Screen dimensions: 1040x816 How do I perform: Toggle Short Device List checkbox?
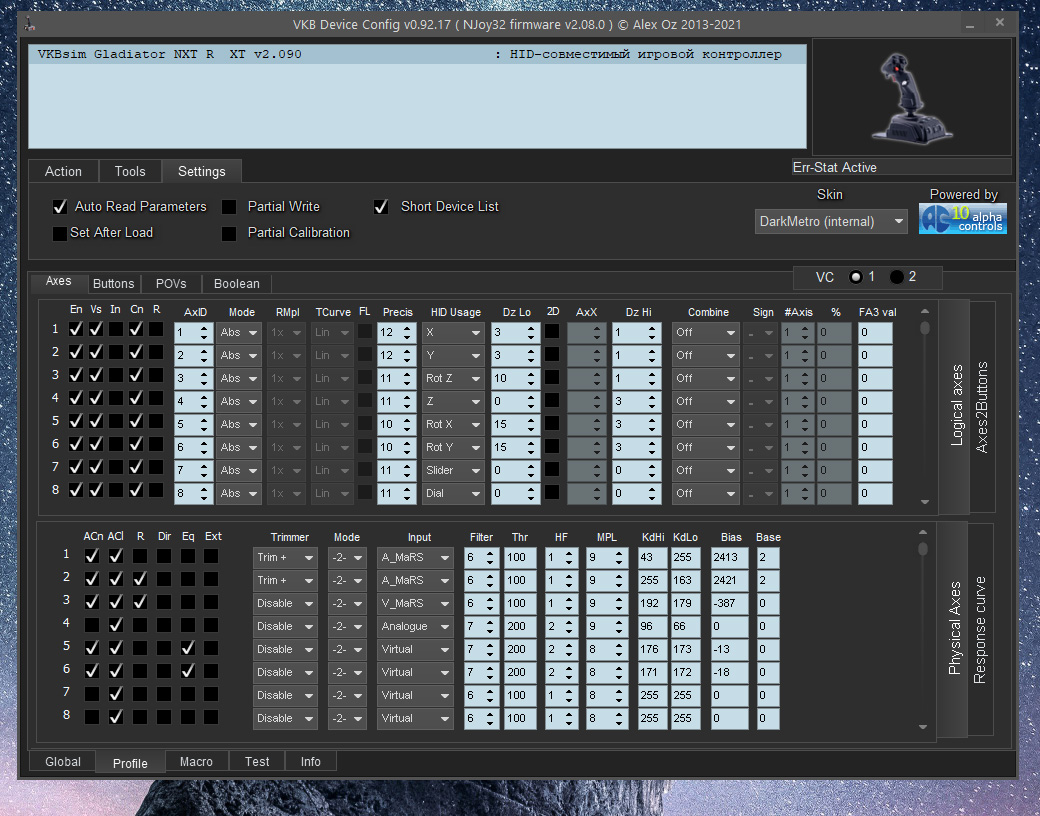381,207
